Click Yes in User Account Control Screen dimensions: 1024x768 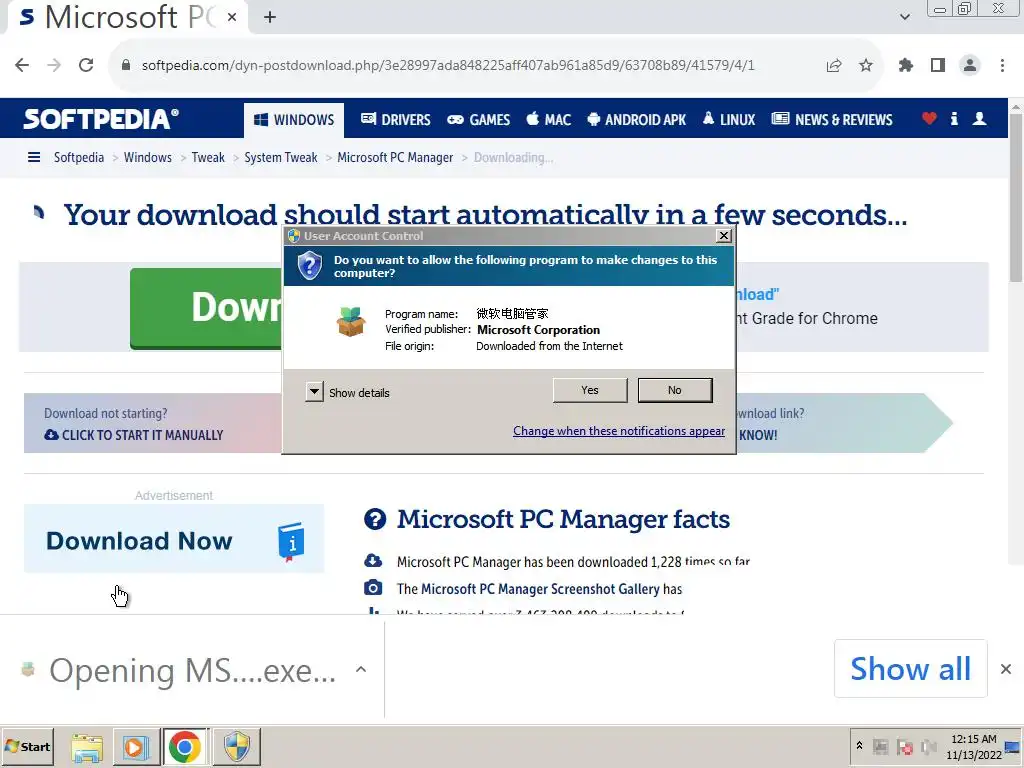tap(590, 390)
